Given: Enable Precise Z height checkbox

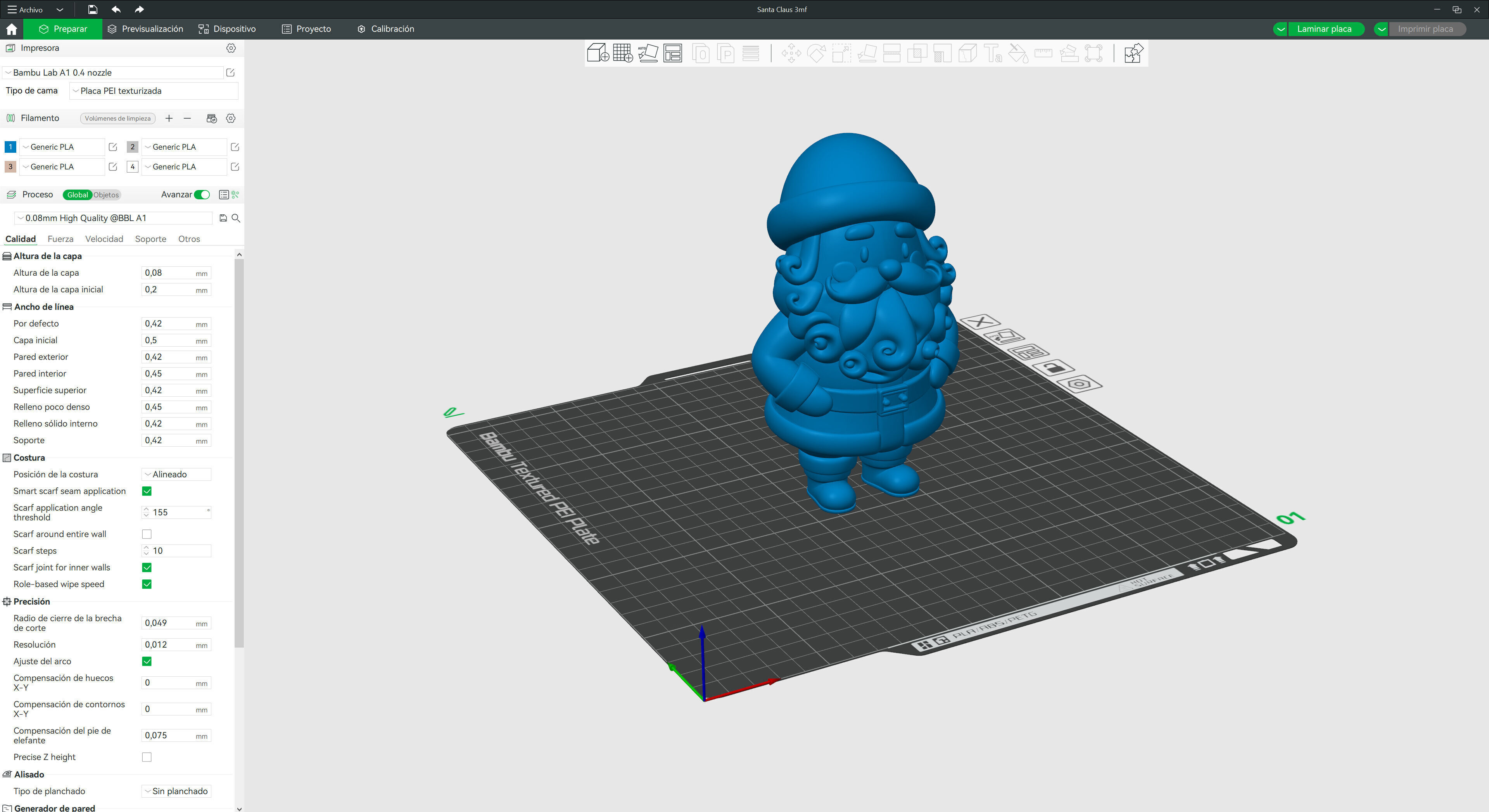Looking at the screenshot, I should pos(147,757).
